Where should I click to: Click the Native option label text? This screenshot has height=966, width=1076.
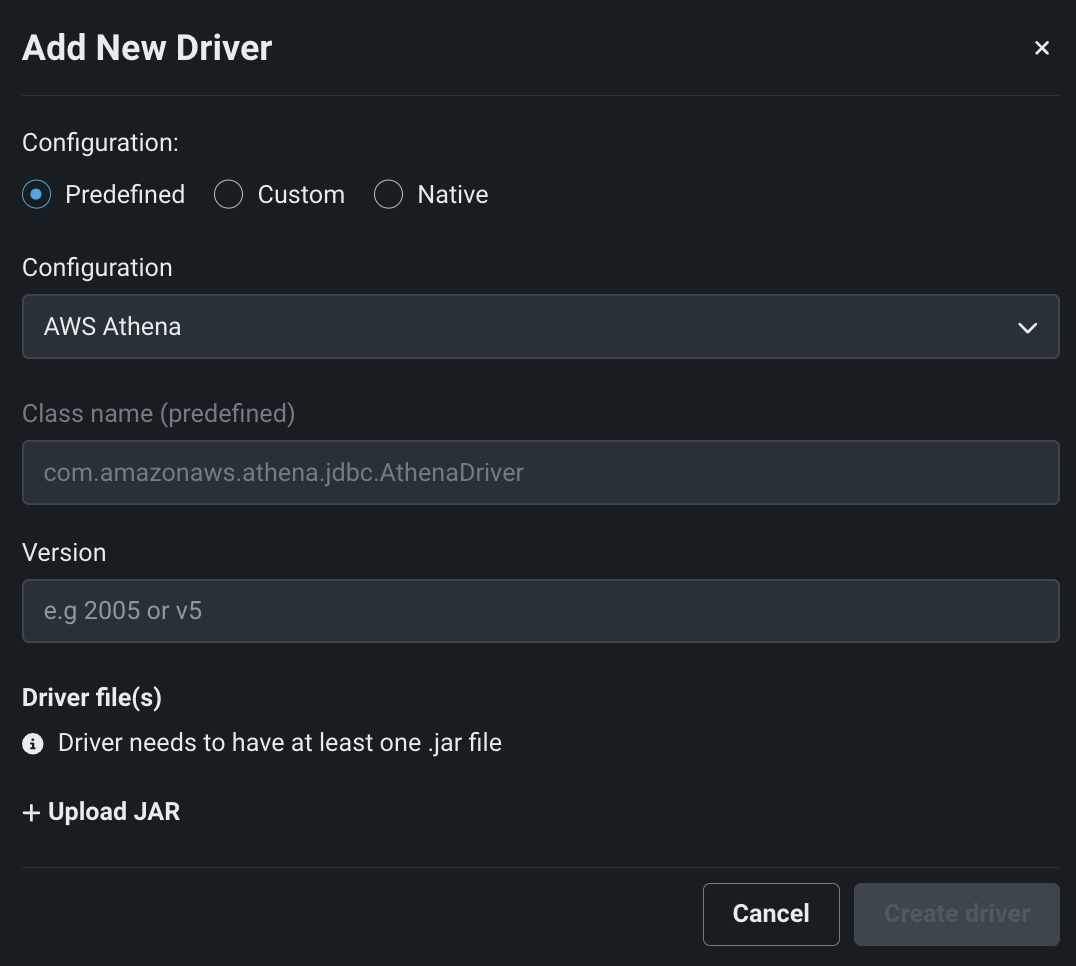pos(453,194)
